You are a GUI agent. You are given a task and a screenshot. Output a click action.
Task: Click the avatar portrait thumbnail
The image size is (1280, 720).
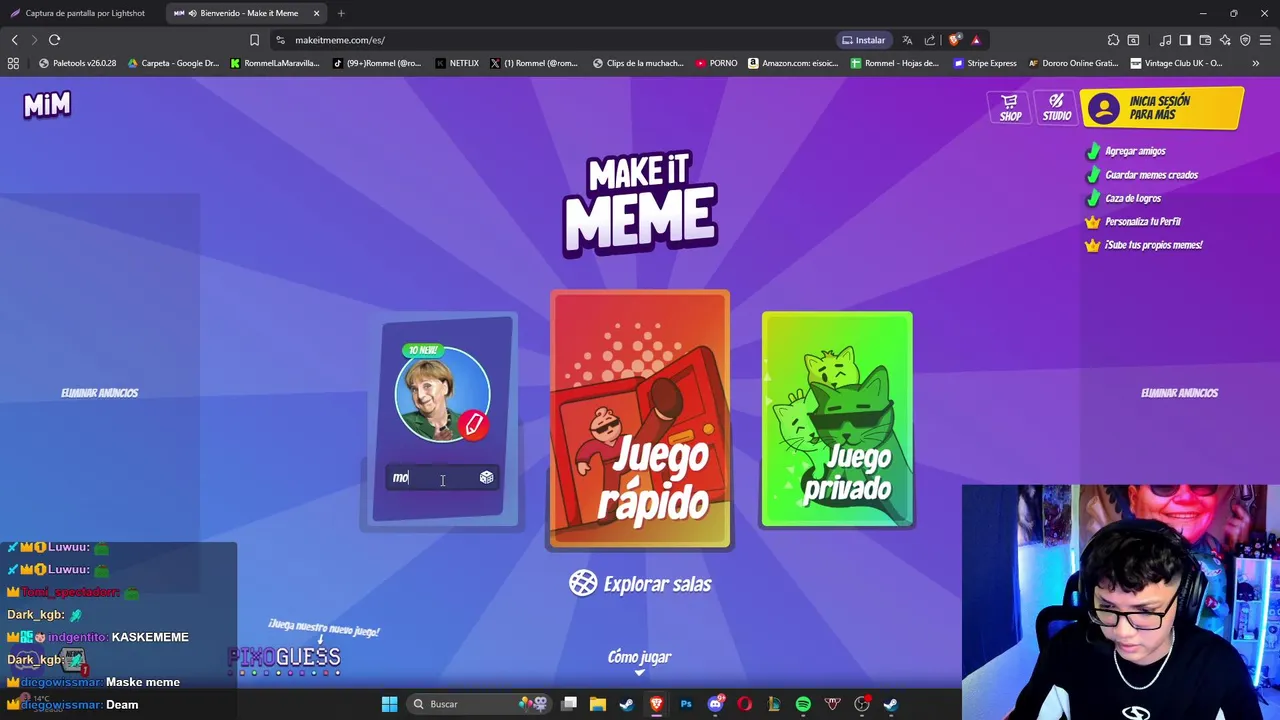[x=441, y=393]
